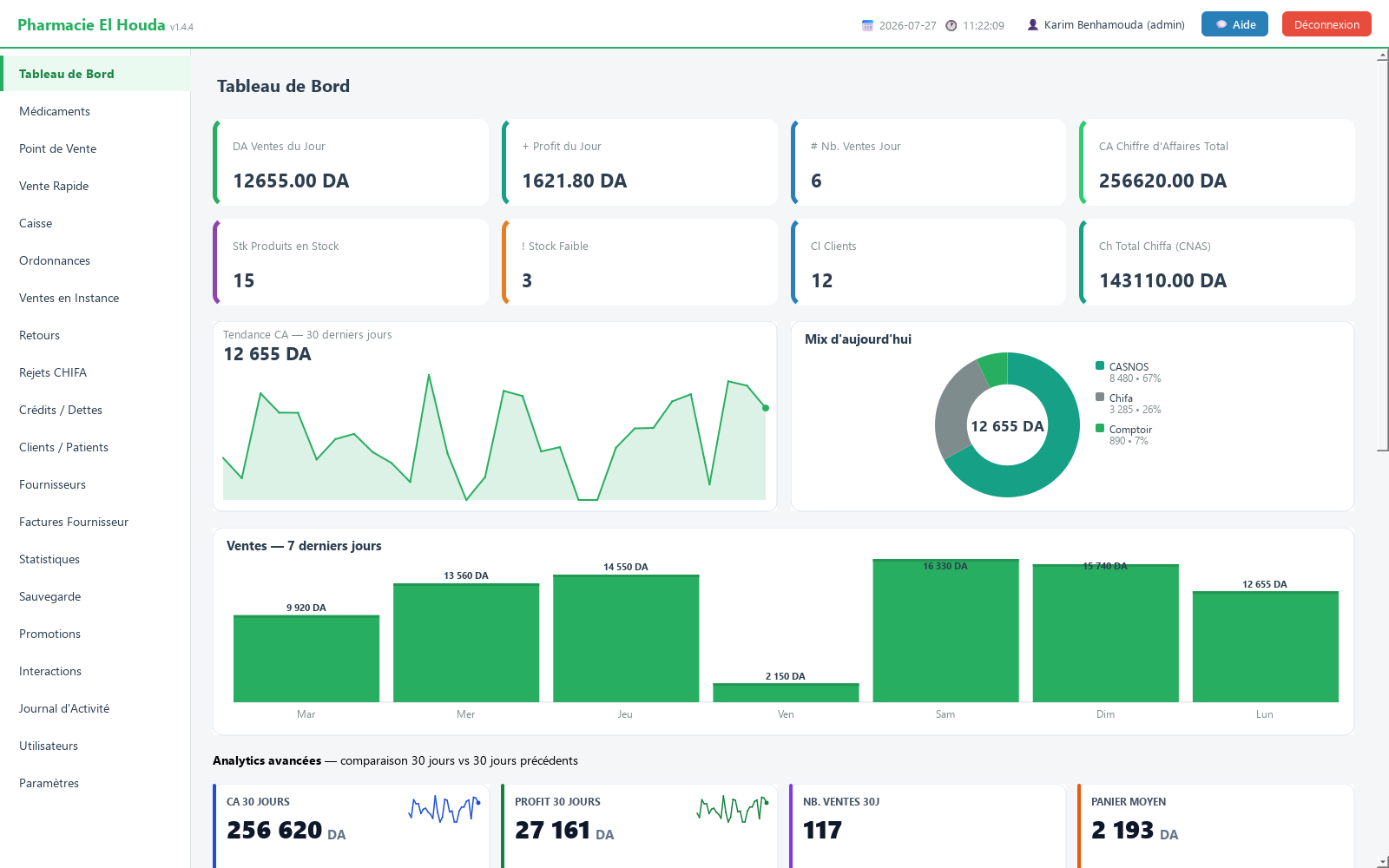Click the Tendance CA 30 derniers jours label
The image size is (1389, 868).
click(x=307, y=334)
